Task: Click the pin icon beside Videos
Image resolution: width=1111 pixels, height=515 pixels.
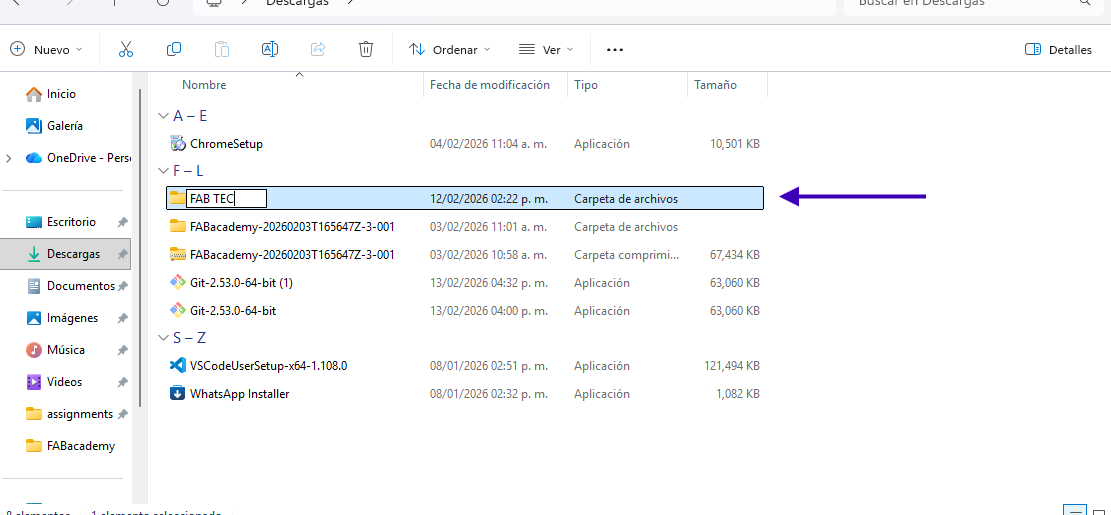Action: [x=123, y=383]
